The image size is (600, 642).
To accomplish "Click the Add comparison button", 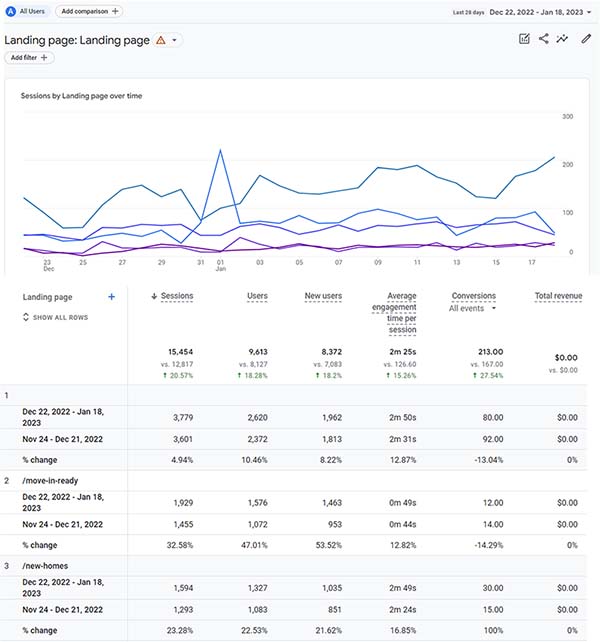I will [x=89, y=11].
